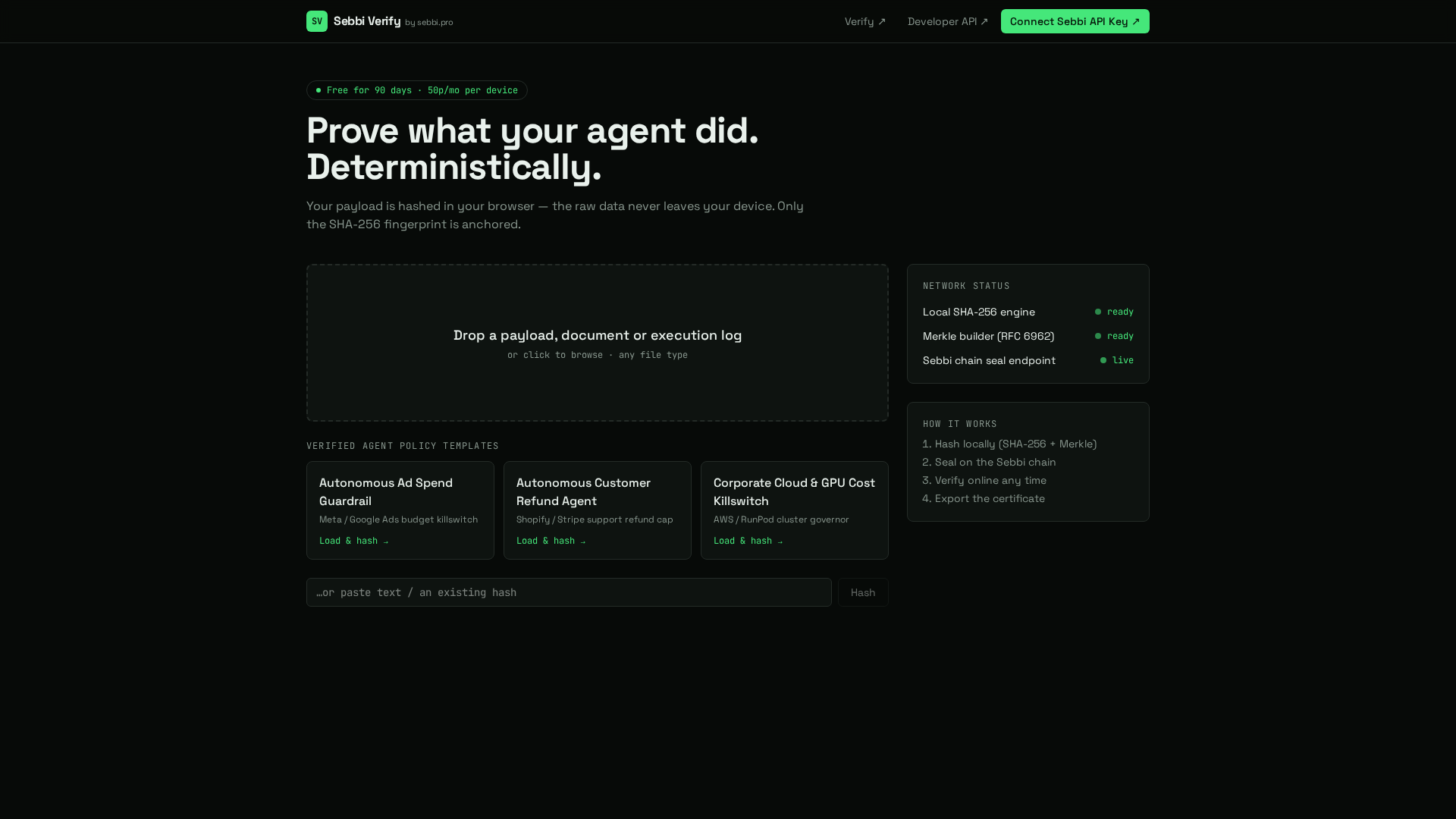
Task: Open the Developer API navigation link
Action: (948, 21)
